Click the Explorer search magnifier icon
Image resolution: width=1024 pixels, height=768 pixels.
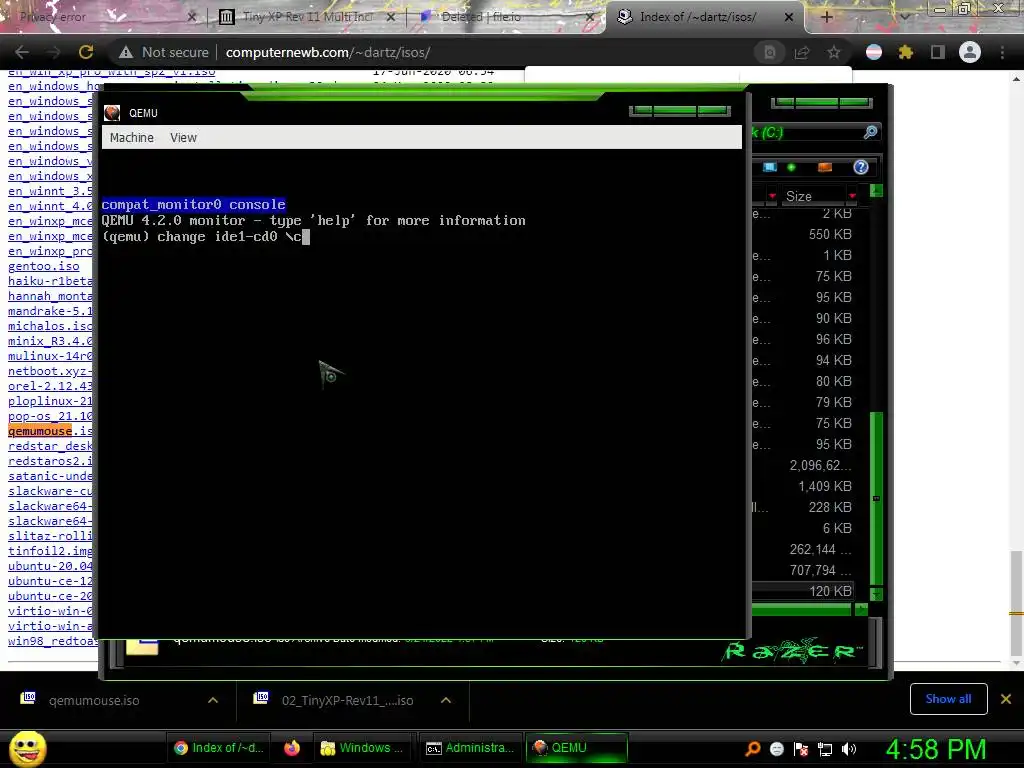[x=870, y=133]
